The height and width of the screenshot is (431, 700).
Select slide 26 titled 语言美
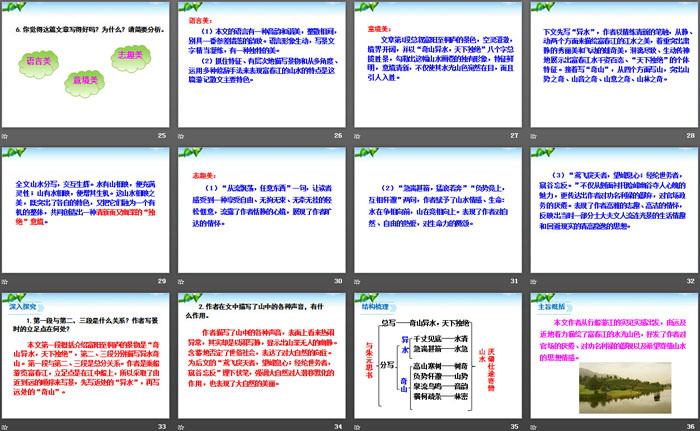(262, 64)
